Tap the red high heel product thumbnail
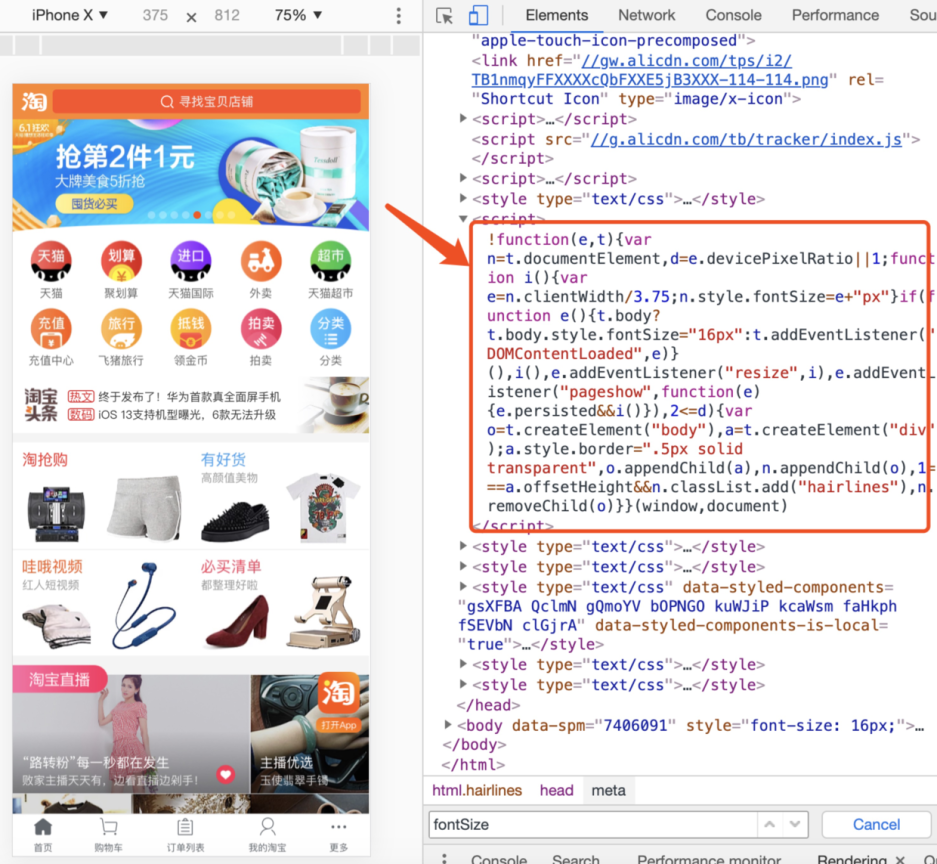The width and height of the screenshot is (937, 864). click(236, 622)
